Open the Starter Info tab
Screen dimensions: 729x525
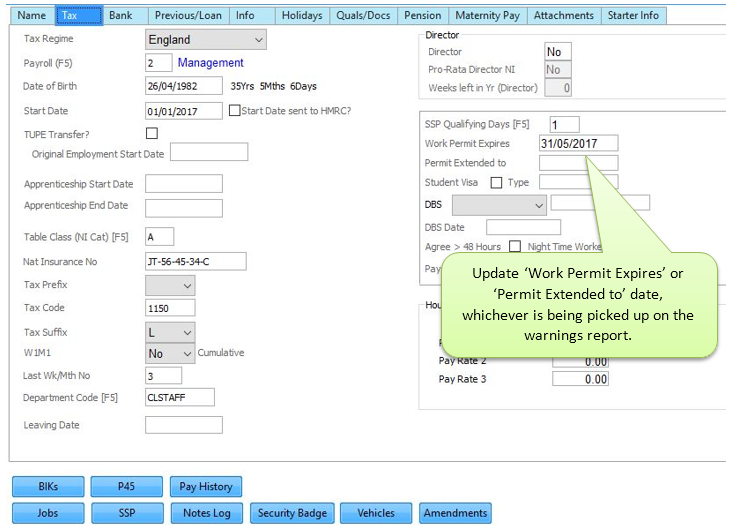tap(633, 15)
